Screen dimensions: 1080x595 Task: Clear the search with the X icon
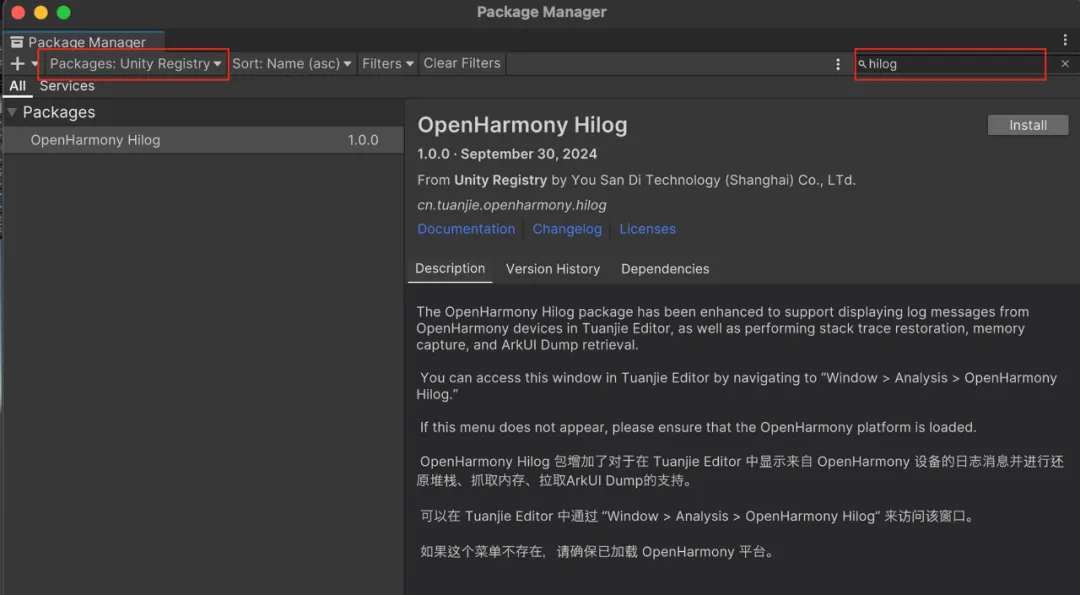pos(1065,63)
